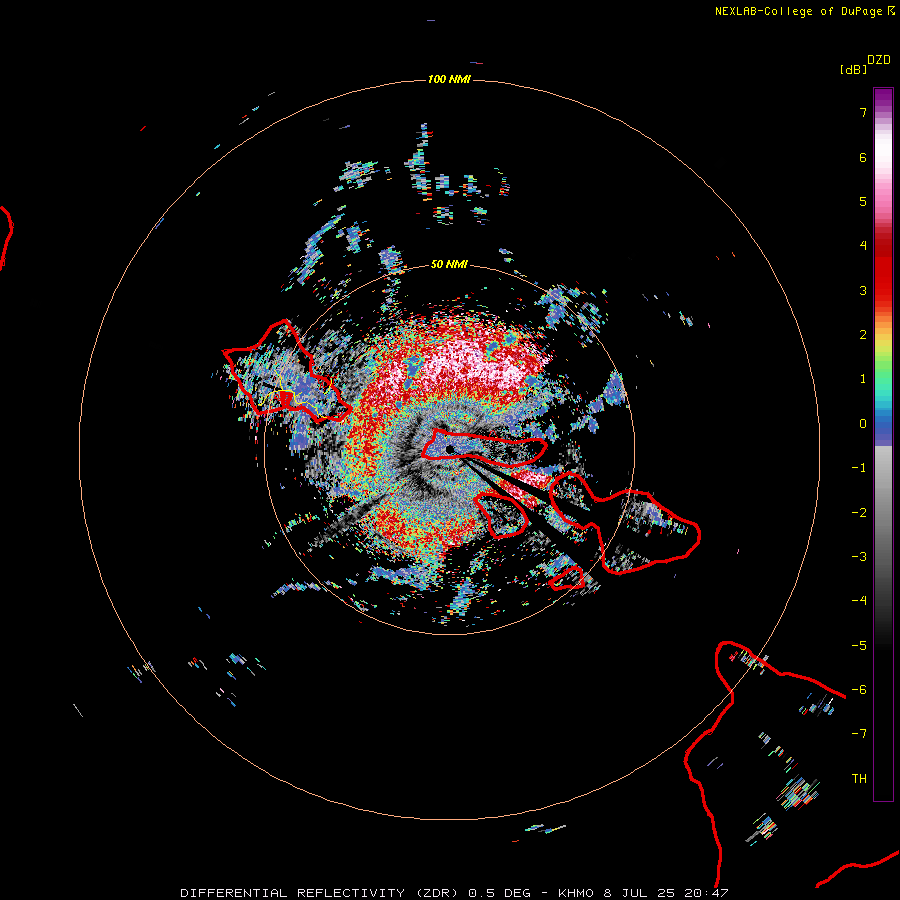Click the KHMO station identifier in the caption
900x900 pixels.
tap(576, 893)
